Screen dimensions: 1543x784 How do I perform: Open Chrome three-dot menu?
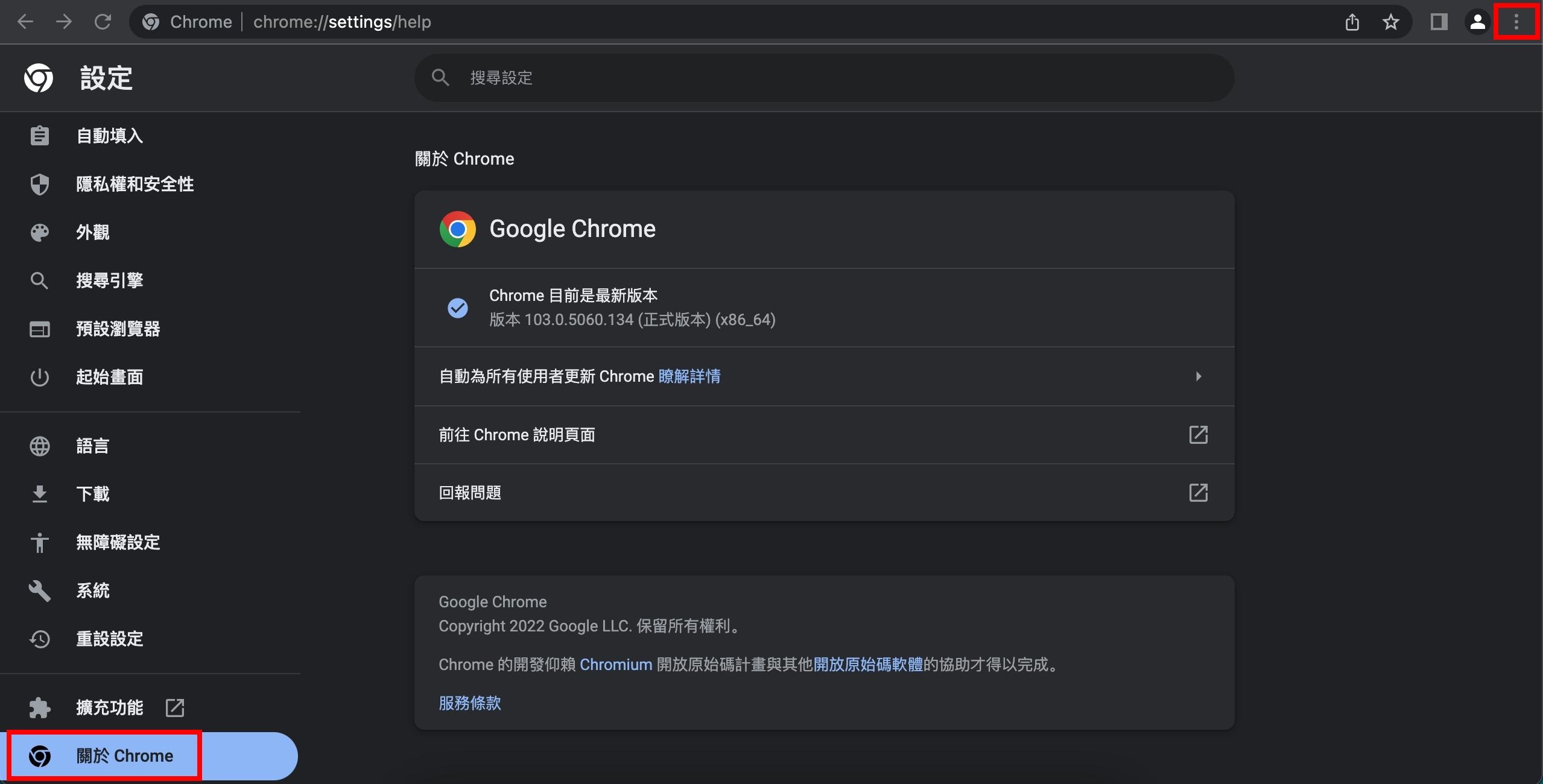coord(1516,22)
